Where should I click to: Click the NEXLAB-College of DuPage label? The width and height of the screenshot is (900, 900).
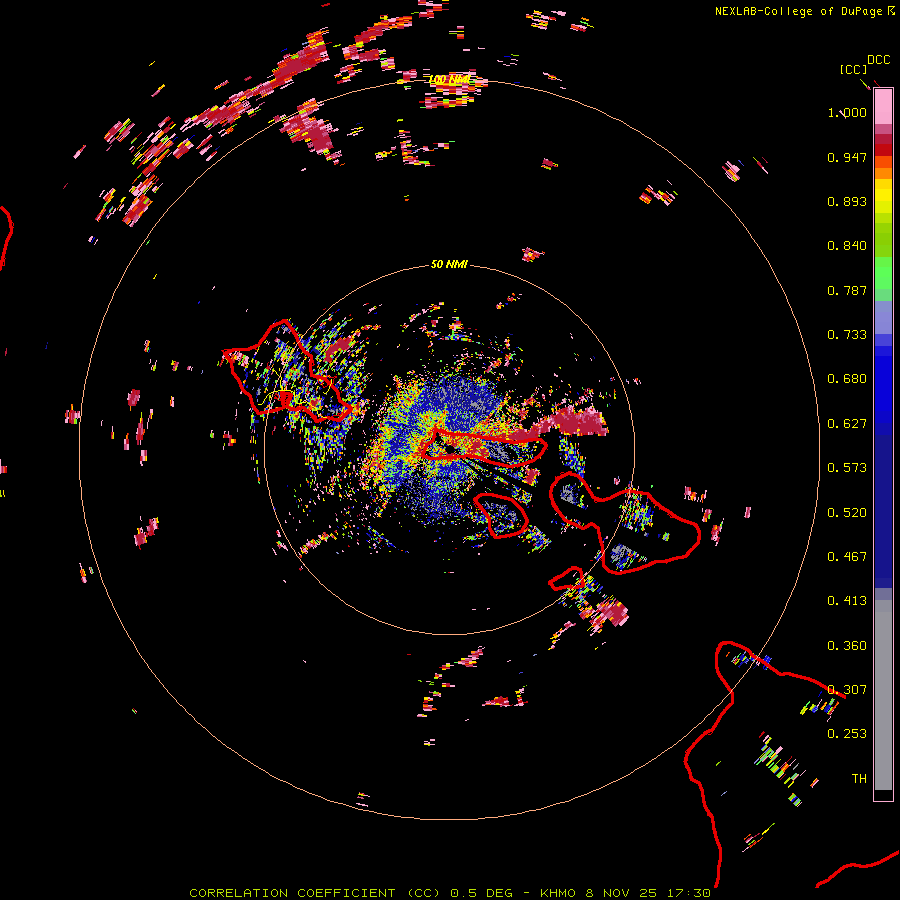tap(798, 11)
